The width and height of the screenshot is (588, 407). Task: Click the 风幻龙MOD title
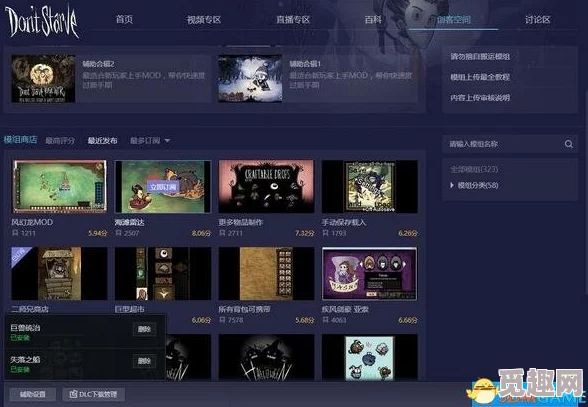[32, 222]
